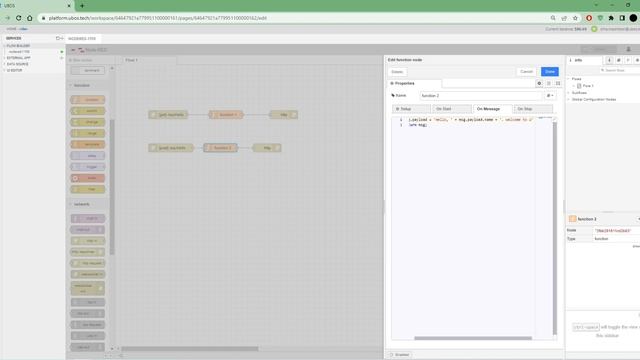Click the Deploy button
The image size is (640, 360).
(x=599, y=49)
